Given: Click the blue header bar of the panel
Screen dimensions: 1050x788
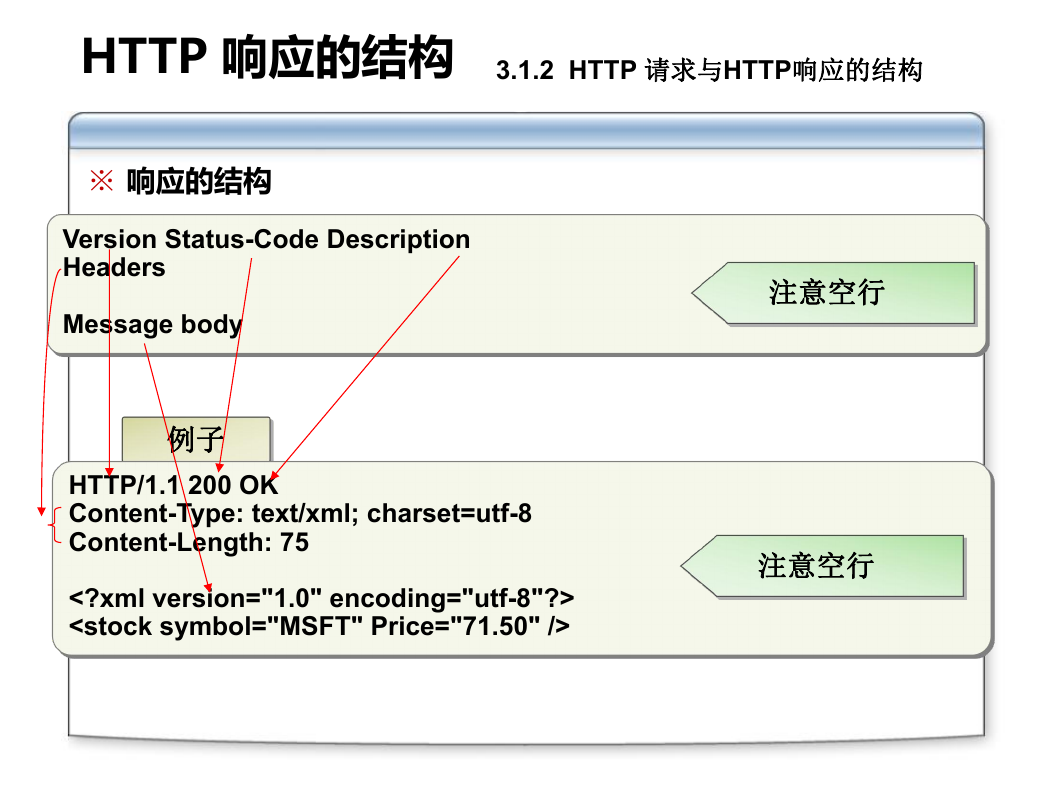Looking at the screenshot, I should click(x=526, y=131).
